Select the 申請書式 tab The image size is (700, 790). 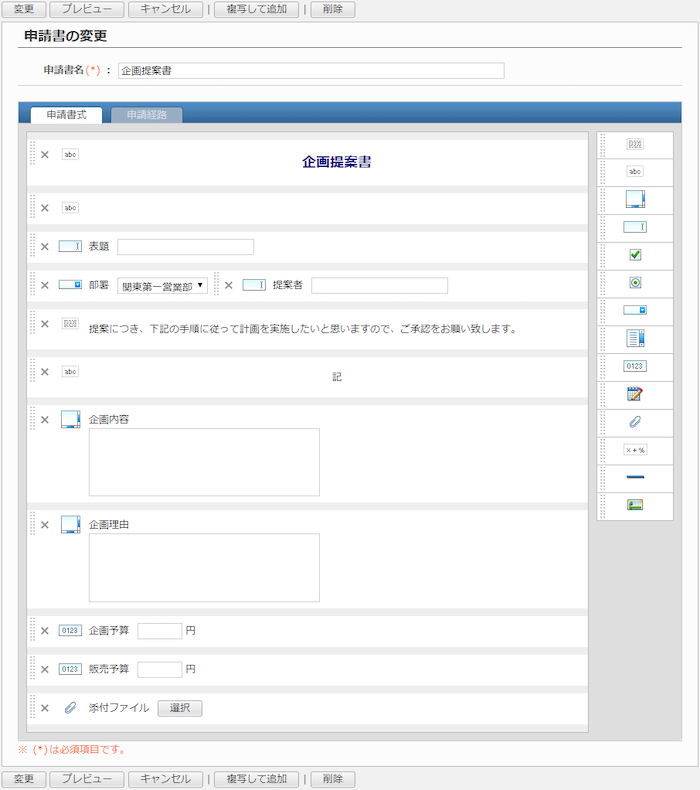[x=66, y=115]
